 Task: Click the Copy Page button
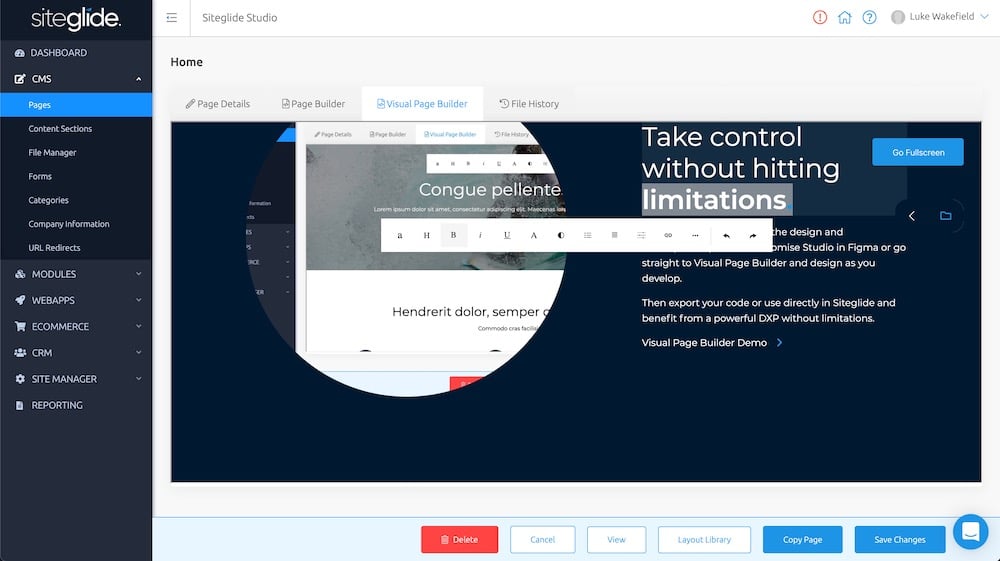802,539
